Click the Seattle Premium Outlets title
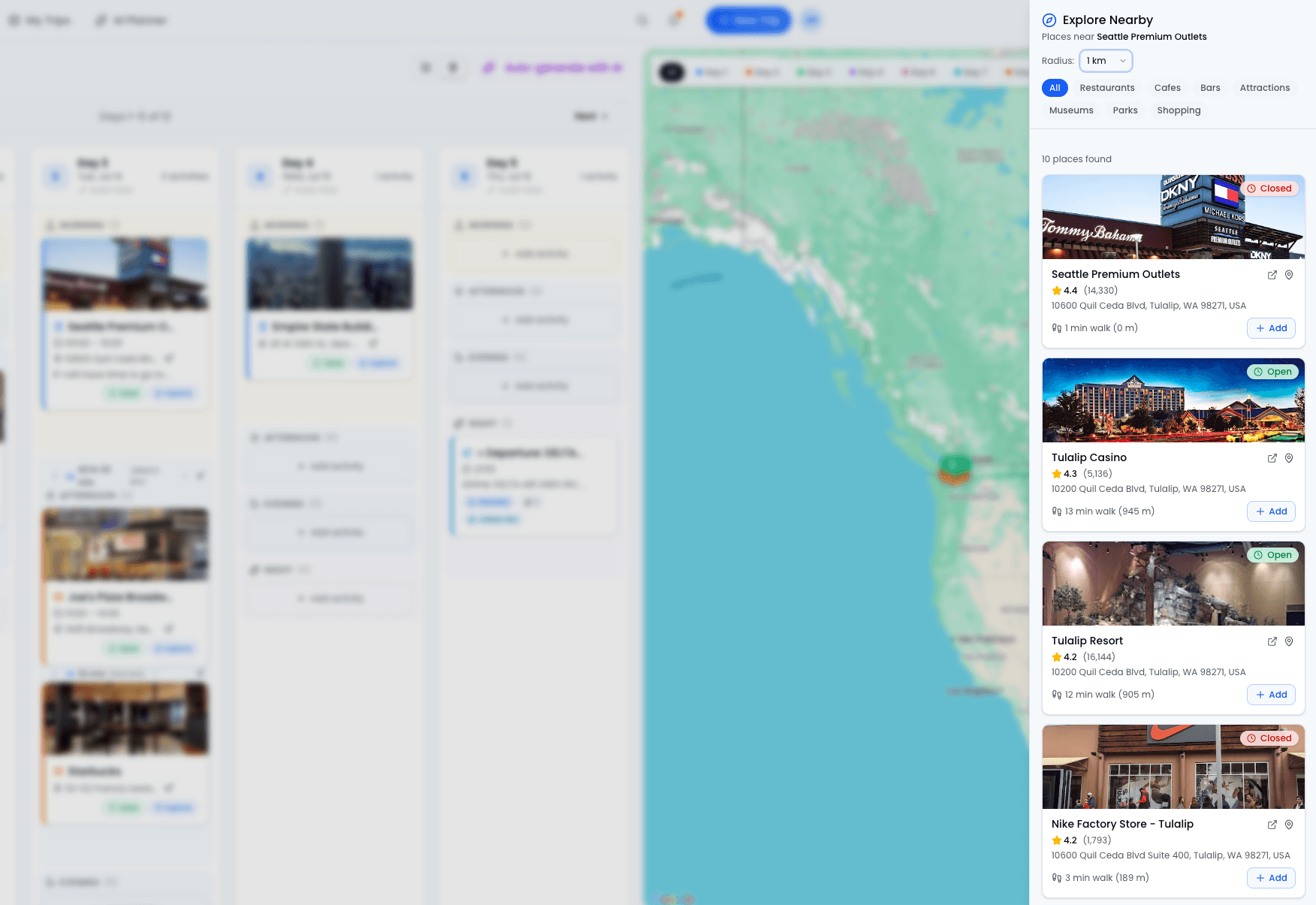 pos(1115,274)
